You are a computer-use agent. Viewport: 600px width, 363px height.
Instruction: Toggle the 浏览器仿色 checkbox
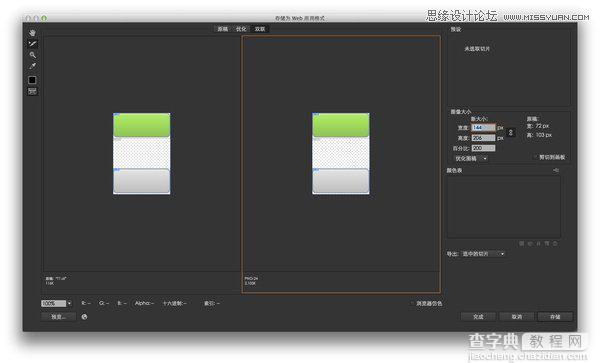412,303
